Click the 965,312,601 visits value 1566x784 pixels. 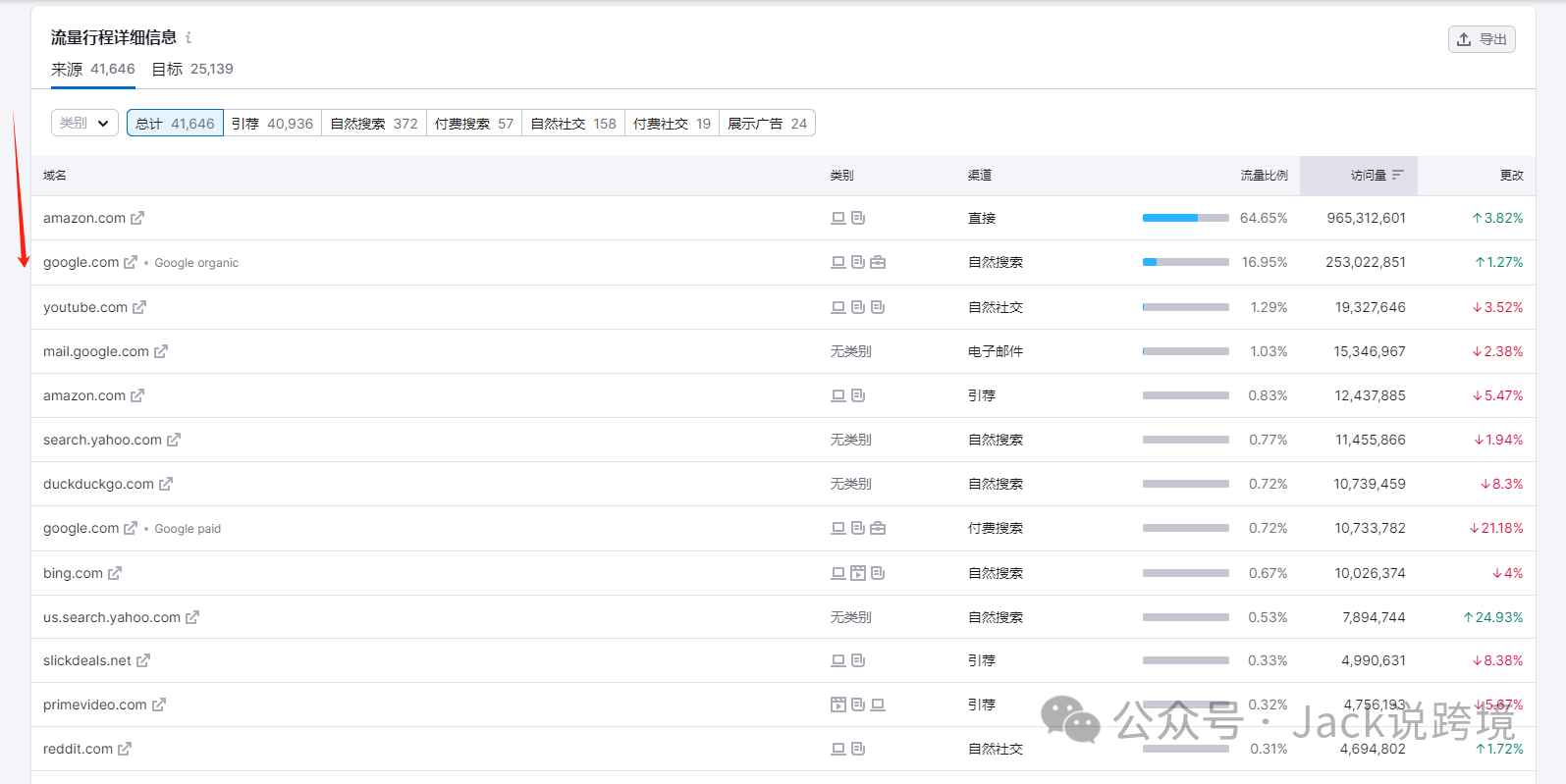[1366, 218]
